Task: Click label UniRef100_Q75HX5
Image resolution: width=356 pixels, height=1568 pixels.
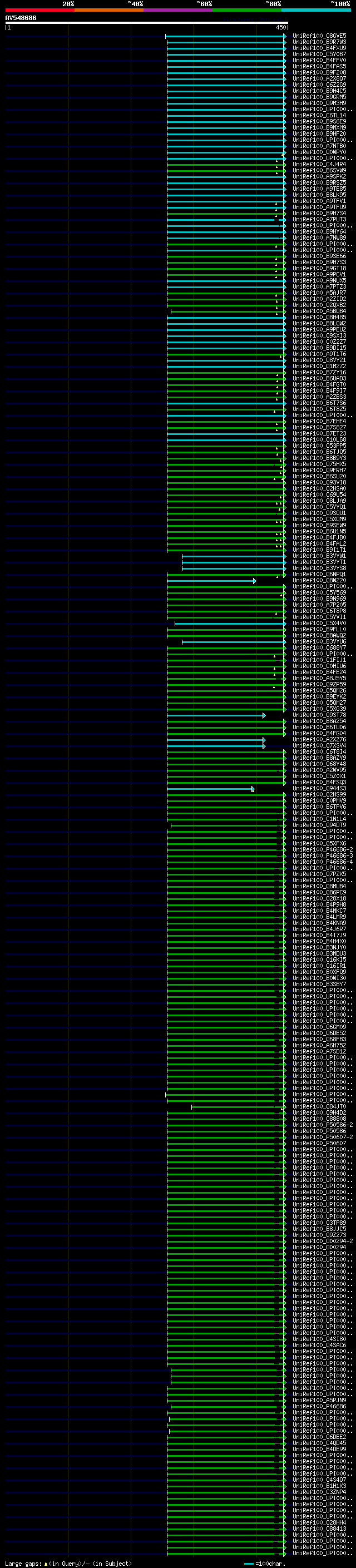Action: [319, 464]
